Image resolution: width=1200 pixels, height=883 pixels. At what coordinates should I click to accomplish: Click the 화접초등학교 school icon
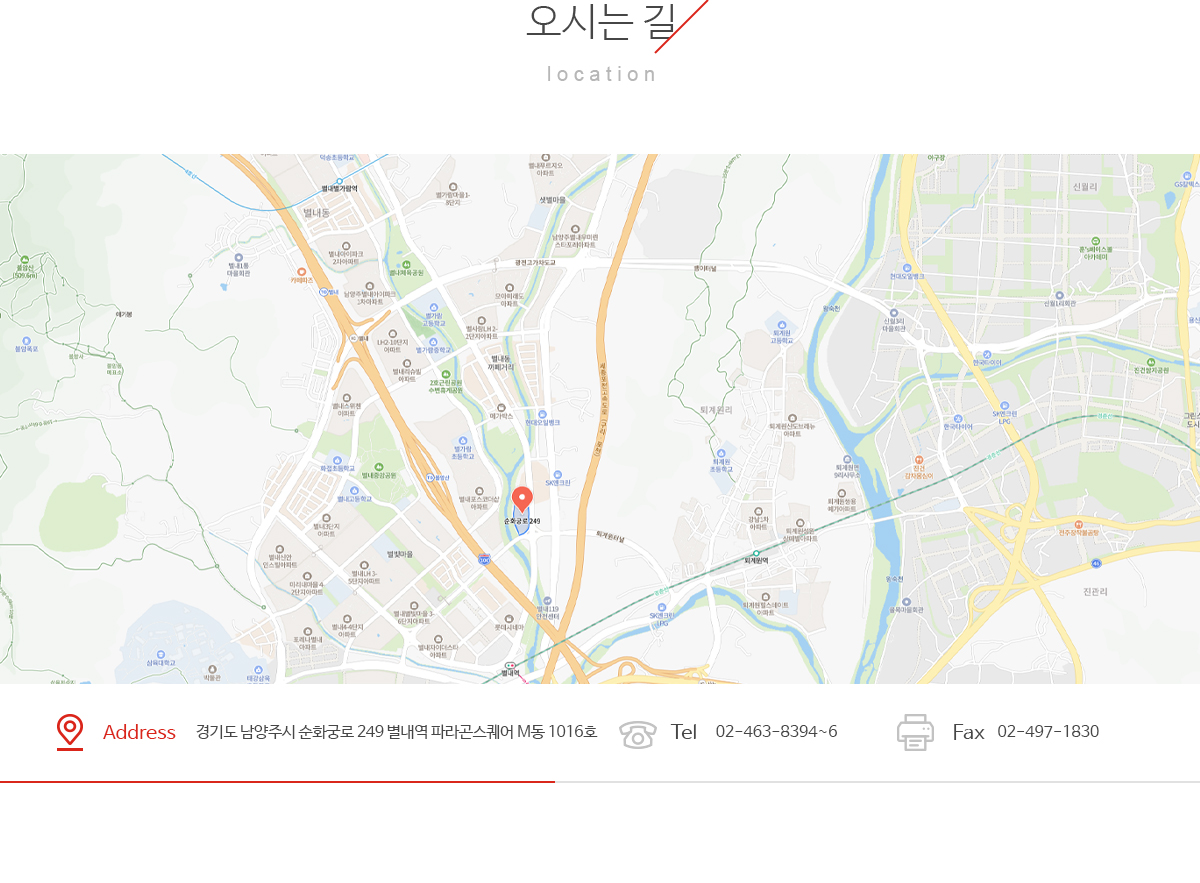(x=337, y=459)
